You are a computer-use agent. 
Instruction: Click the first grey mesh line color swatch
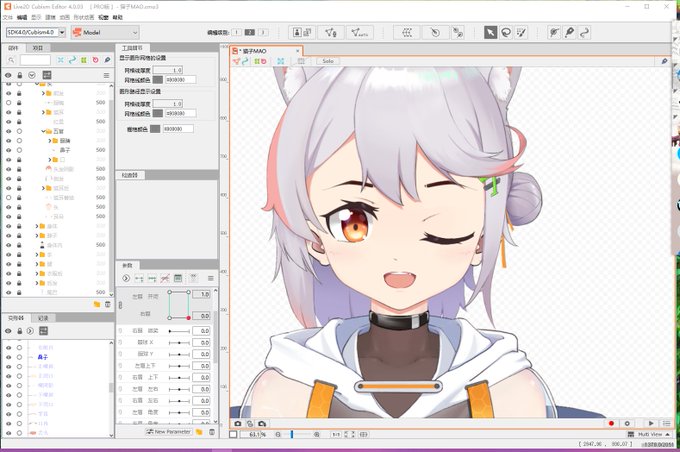(157, 80)
